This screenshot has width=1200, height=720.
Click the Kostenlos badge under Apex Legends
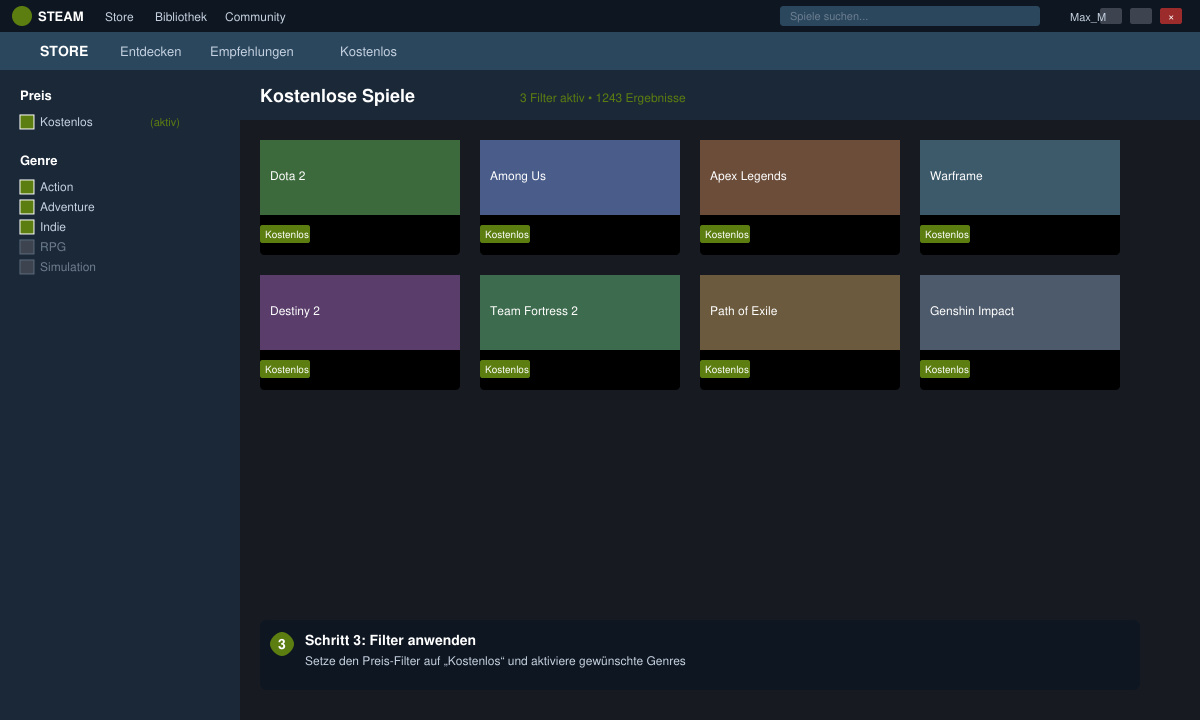click(725, 234)
